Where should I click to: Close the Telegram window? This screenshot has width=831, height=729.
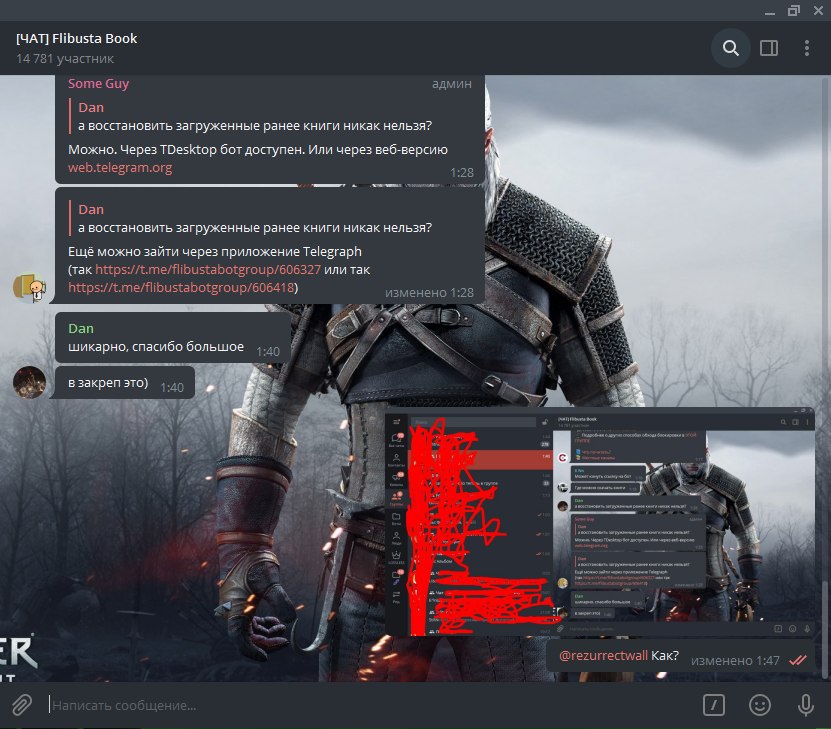818,11
